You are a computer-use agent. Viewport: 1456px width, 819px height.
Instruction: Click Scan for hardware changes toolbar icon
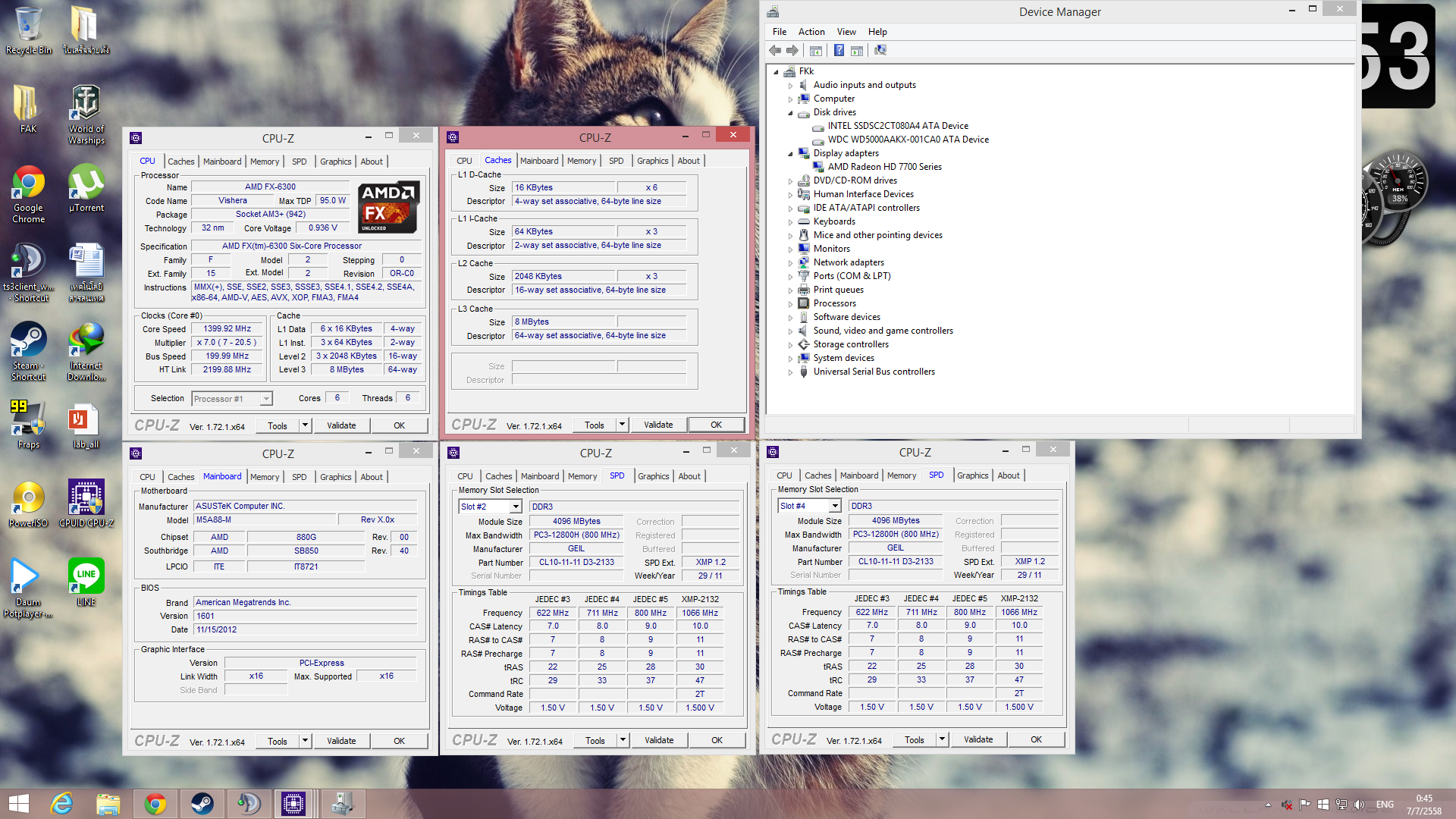pyautogui.click(x=880, y=50)
